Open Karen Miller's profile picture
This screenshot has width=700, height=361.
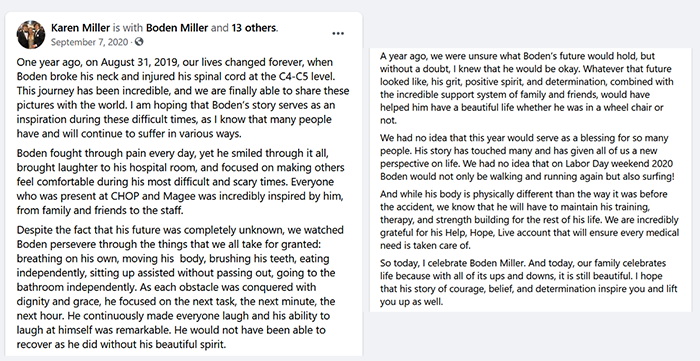point(31,34)
